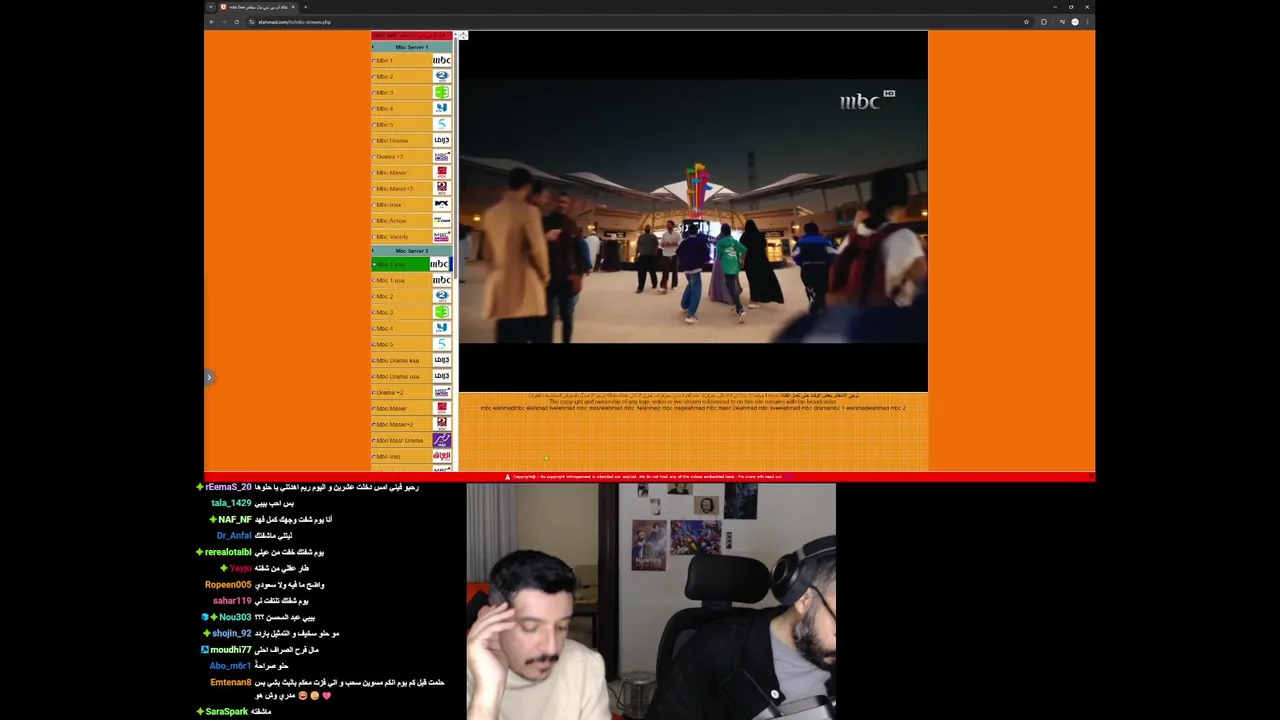Click the MBC 4 logo in Server 2
Screen dimensions: 1280x720
pyautogui.click(x=441, y=329)
